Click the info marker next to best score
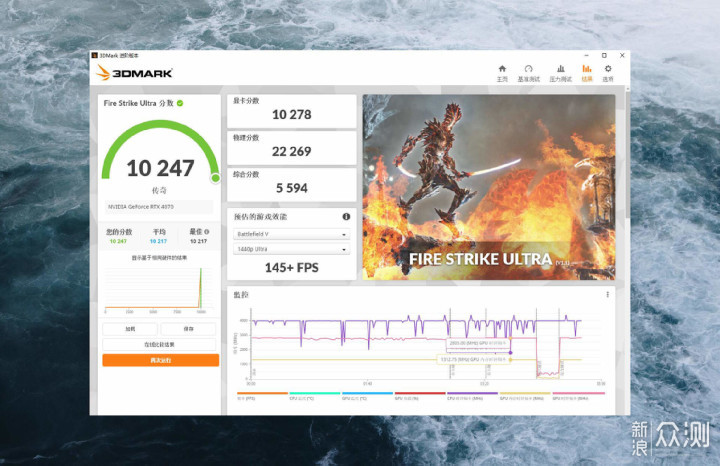720x466 pixels. click(x=207, y=232)
